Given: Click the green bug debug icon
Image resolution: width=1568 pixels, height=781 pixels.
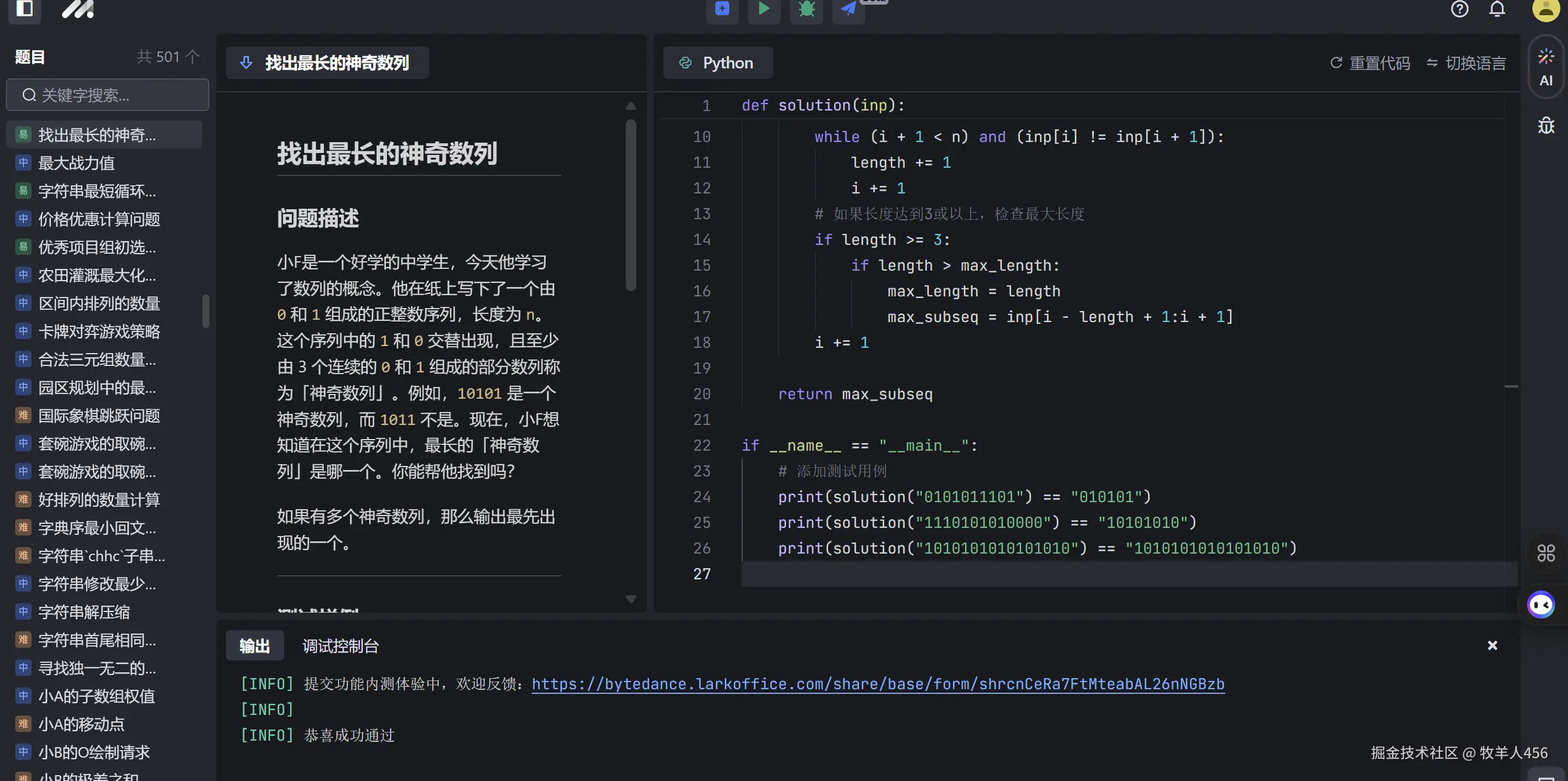Looking at the screenshot, I should 806,9.
